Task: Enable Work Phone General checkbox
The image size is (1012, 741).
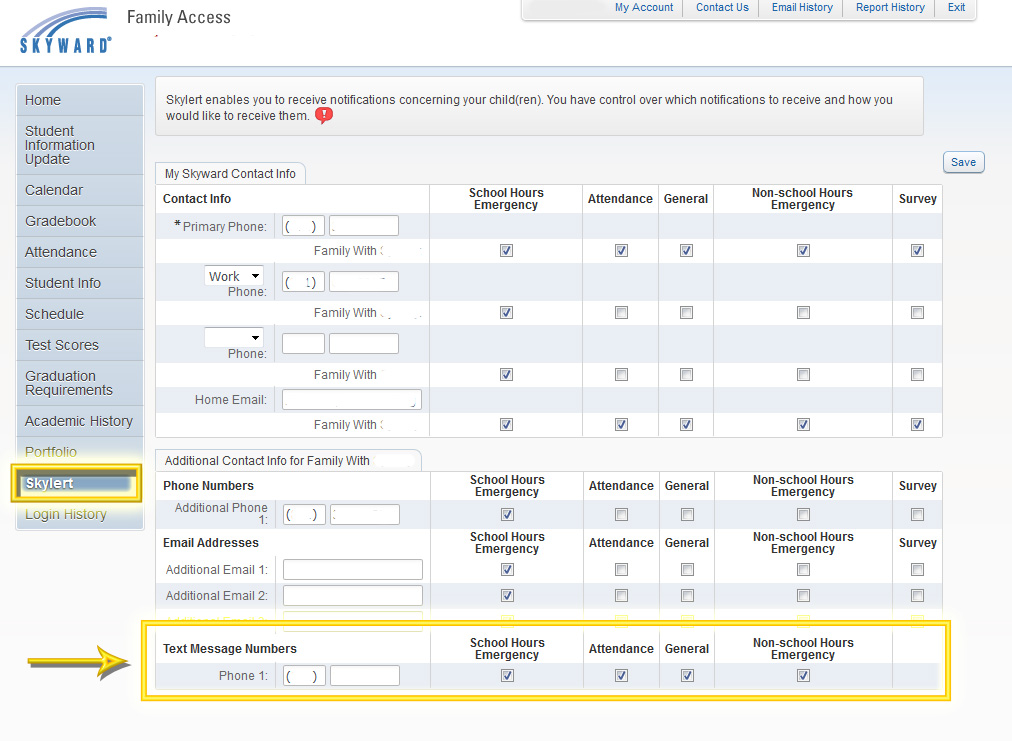Action: coord(686,312)
